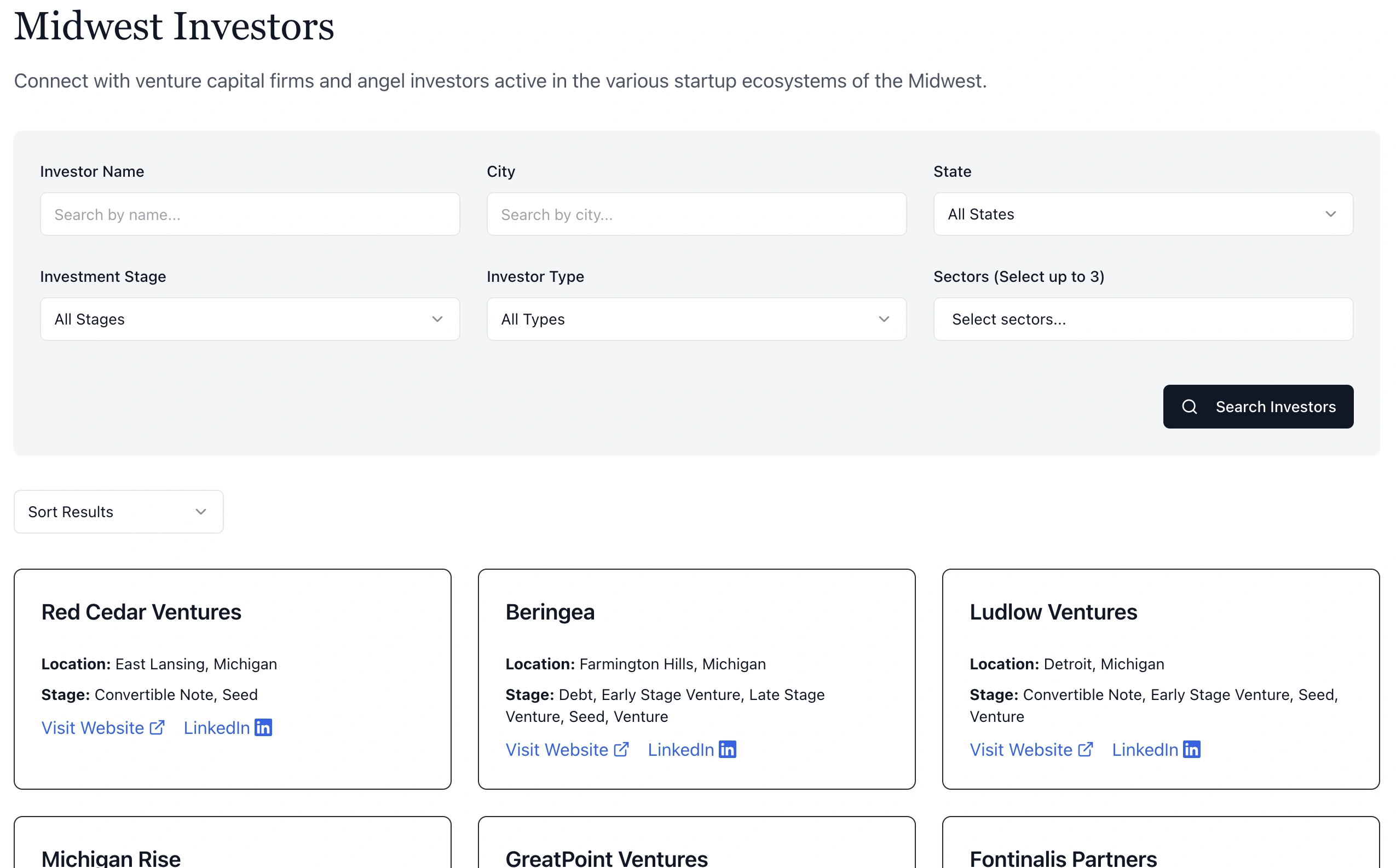Click the Midwest Investors page heading
Screen dimensions: 1396x868
pos(174,26)
